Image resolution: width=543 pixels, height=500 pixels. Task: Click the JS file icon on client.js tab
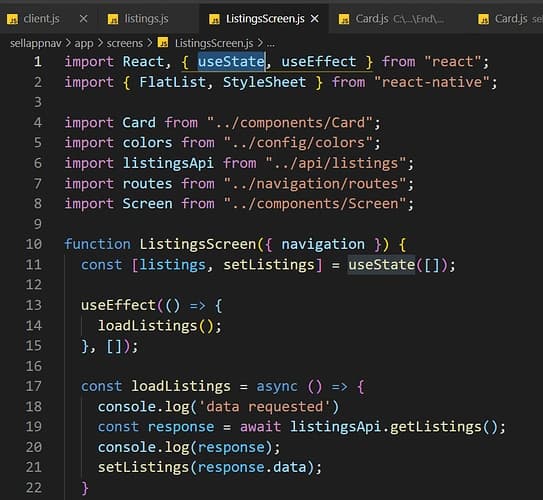(x=12, y=19)
